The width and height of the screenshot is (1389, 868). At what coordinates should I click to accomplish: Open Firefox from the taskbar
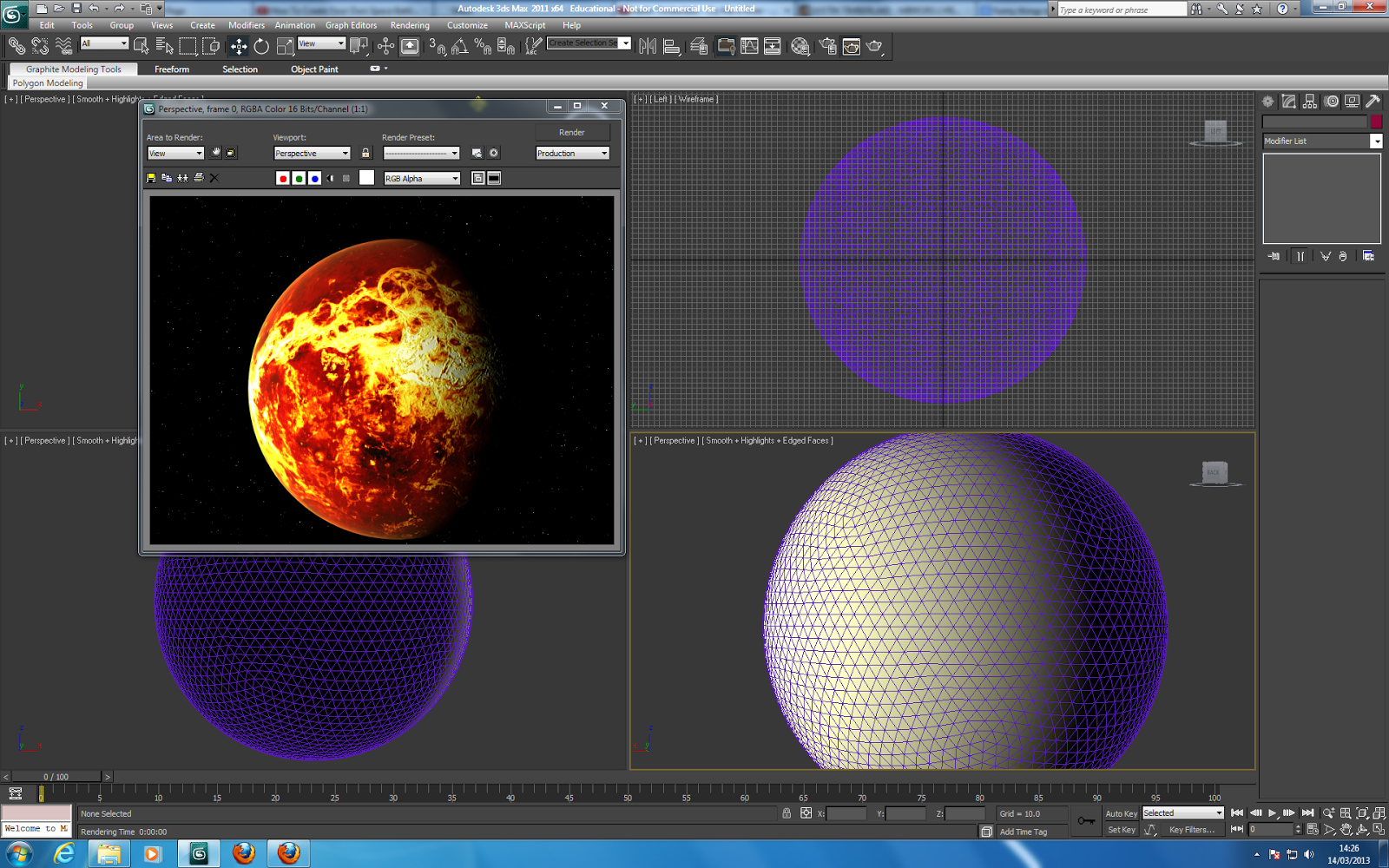coord(245,854)
